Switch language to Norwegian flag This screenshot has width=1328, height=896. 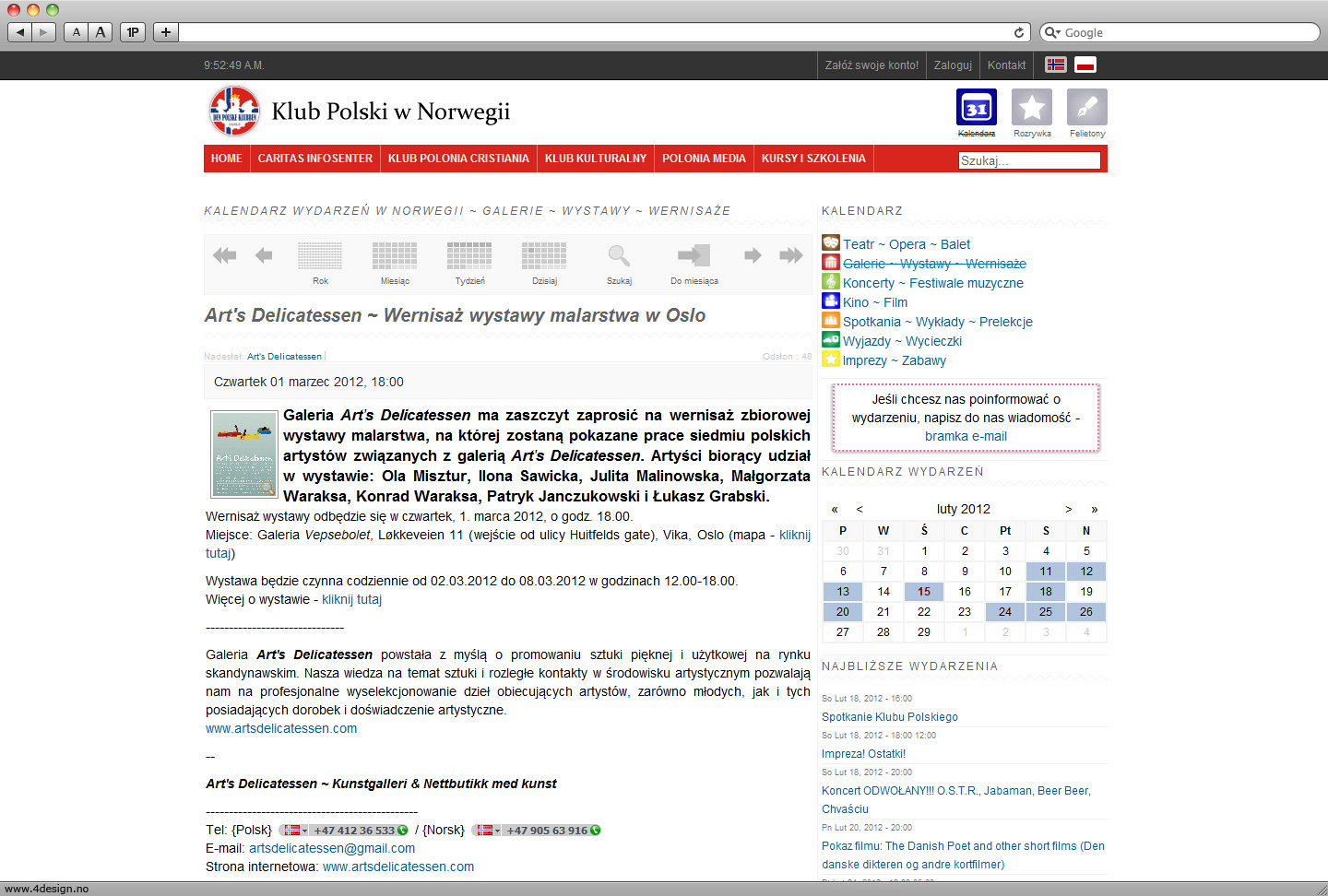(1056, 65)
